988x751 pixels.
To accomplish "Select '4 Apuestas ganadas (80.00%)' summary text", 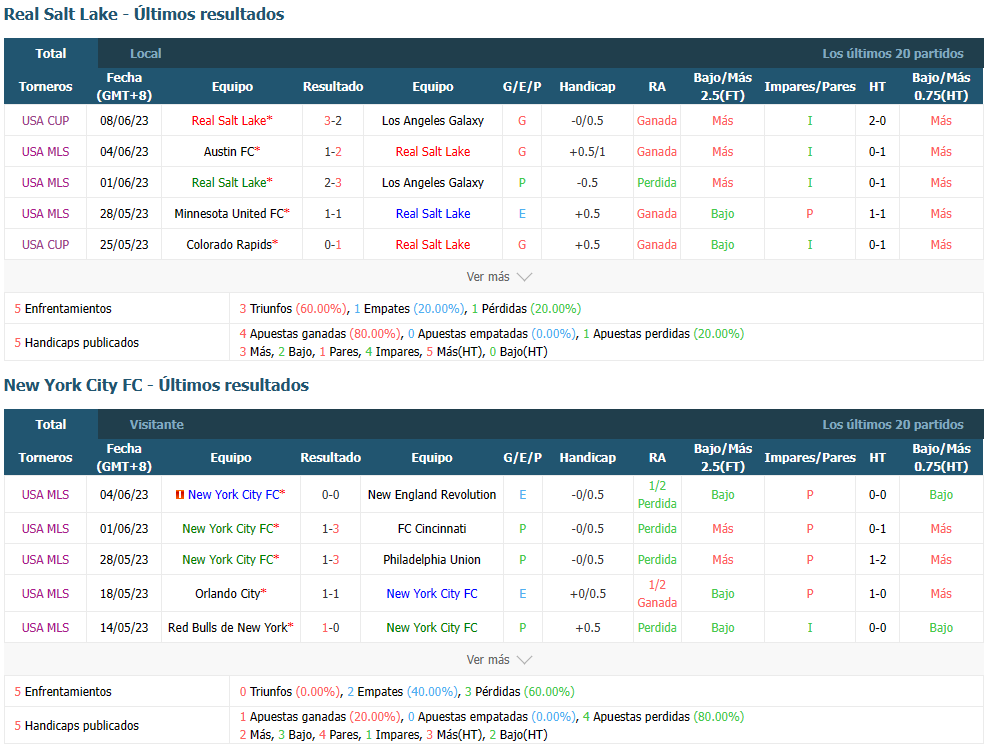I will point(319,333).
